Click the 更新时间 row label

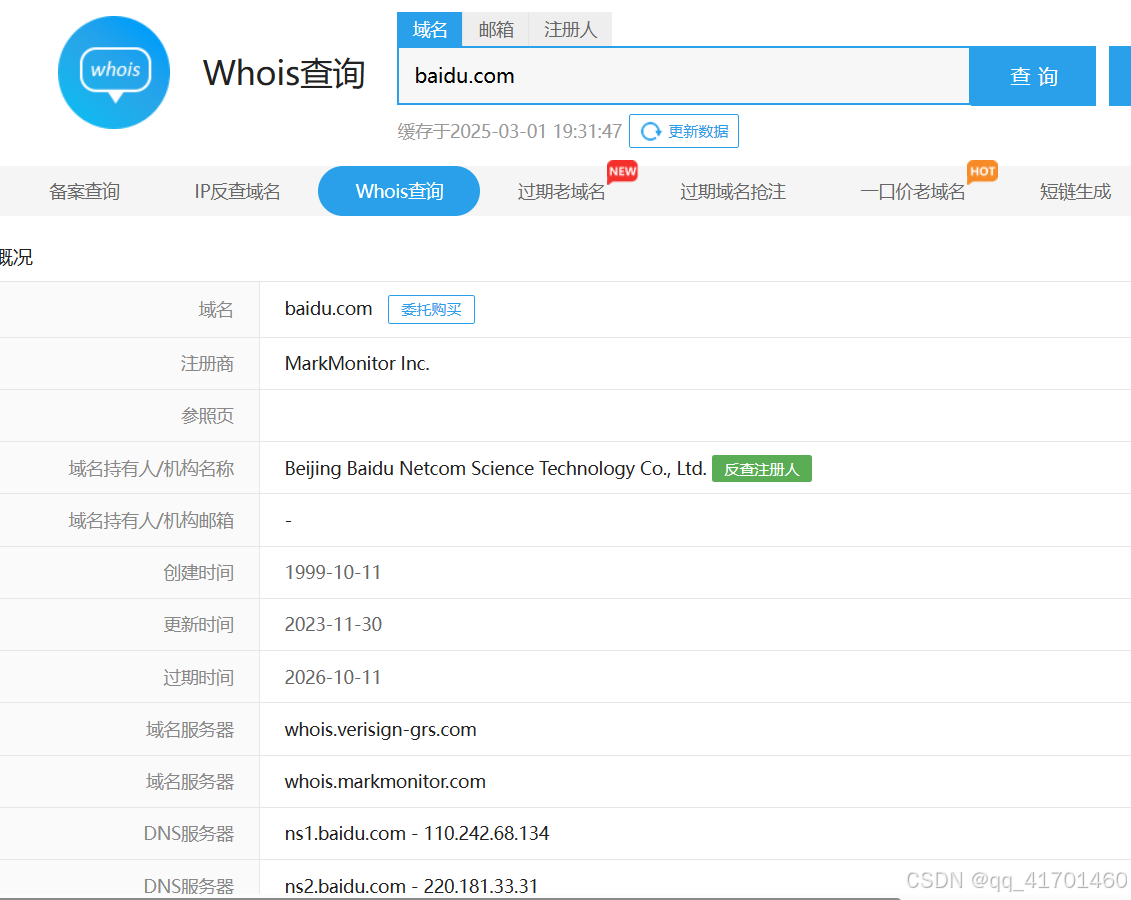pos(198,625)
